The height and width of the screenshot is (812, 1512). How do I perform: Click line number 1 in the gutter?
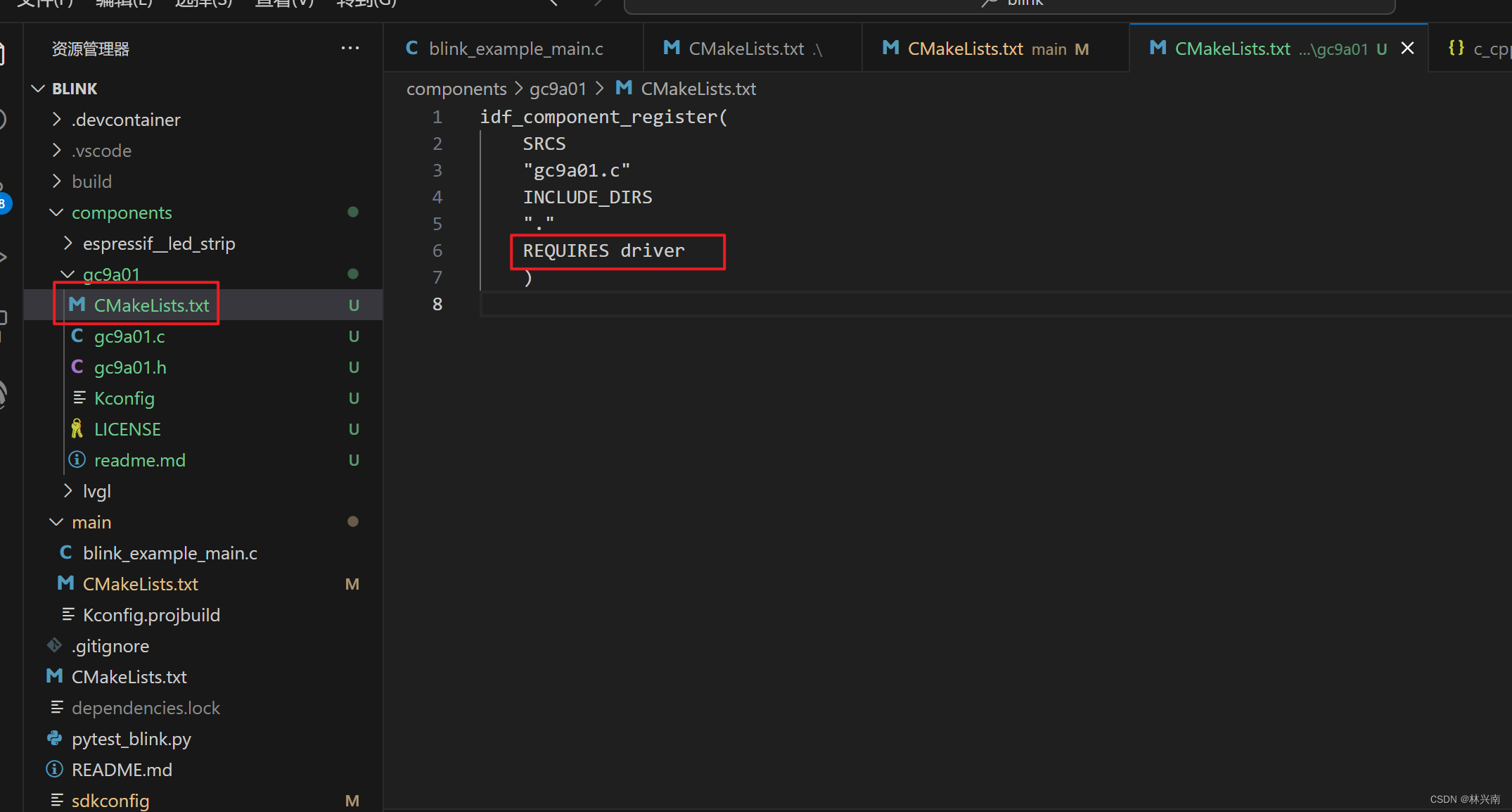point(437,117)
